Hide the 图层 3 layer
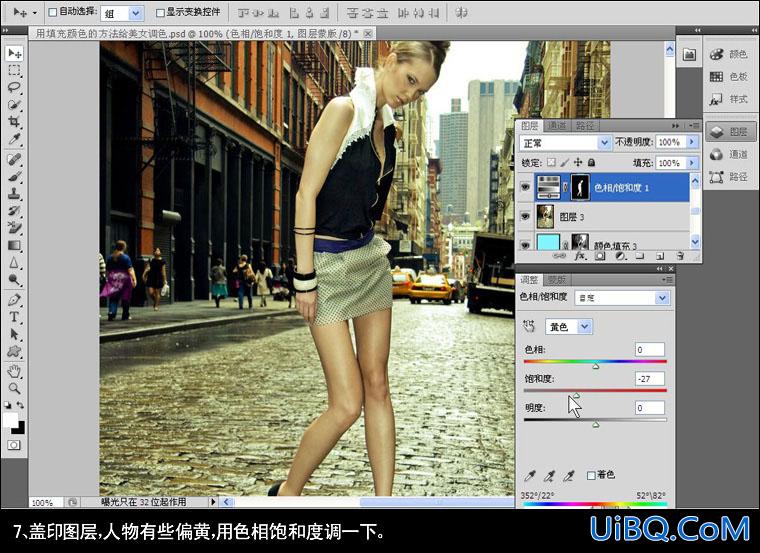This screenshot has width=760, height=553. click(525, 216)
